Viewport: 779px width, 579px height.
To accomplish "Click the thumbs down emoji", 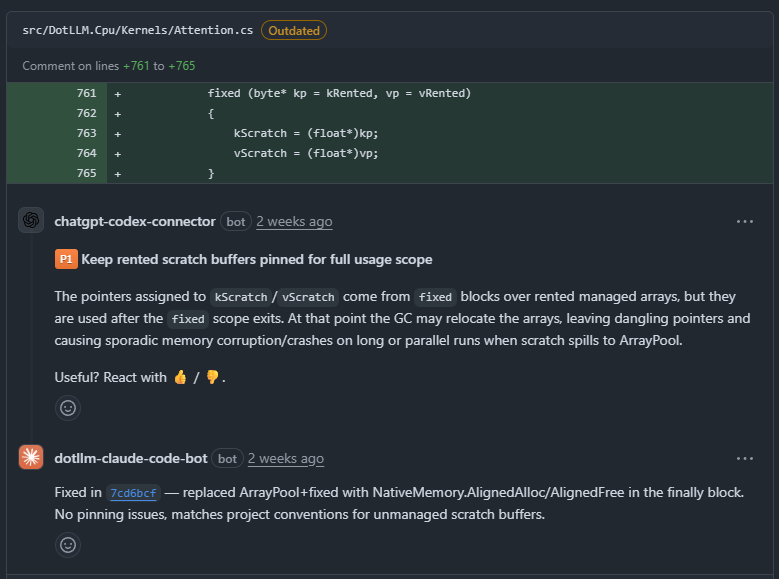I will click(x=212, y=377).
